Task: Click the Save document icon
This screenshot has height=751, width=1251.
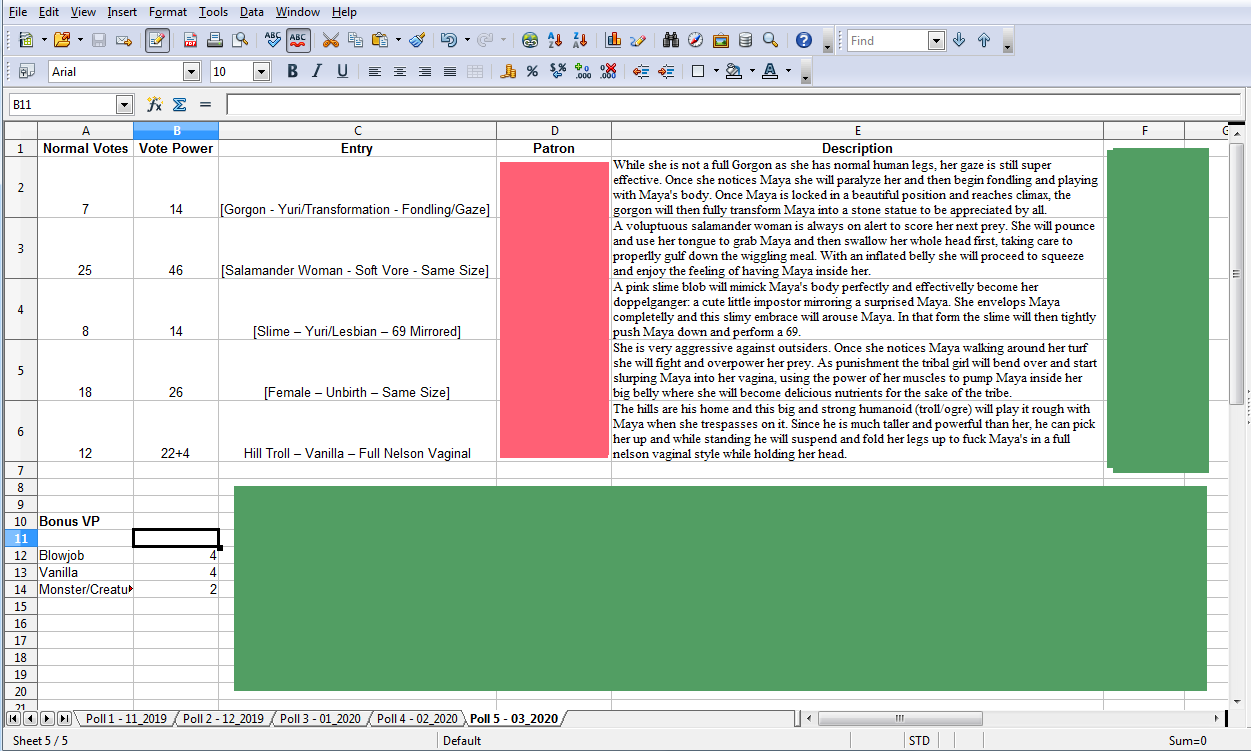Action: click(99, 41)
